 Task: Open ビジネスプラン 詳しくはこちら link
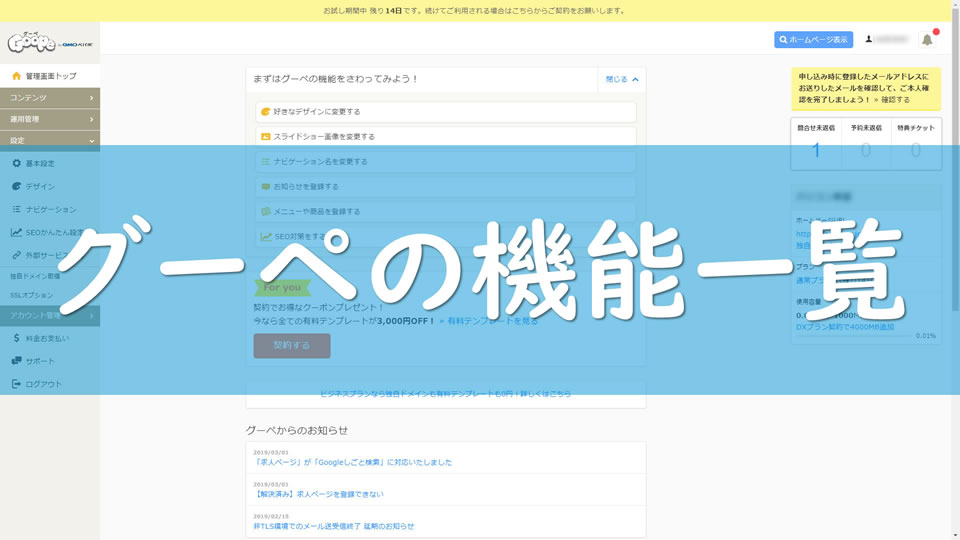click(446, 394)
